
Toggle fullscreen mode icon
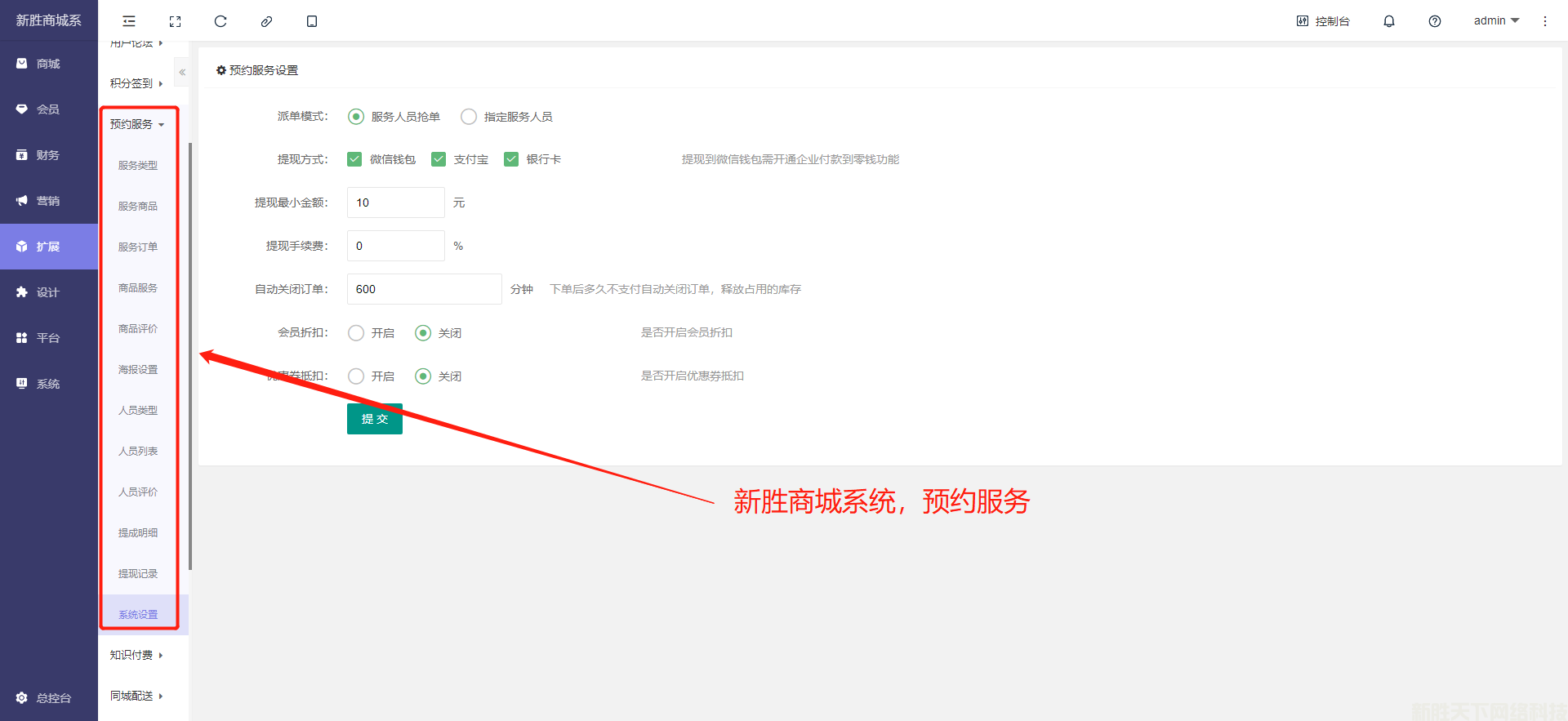pyautogui.click(x=175, y=21)
